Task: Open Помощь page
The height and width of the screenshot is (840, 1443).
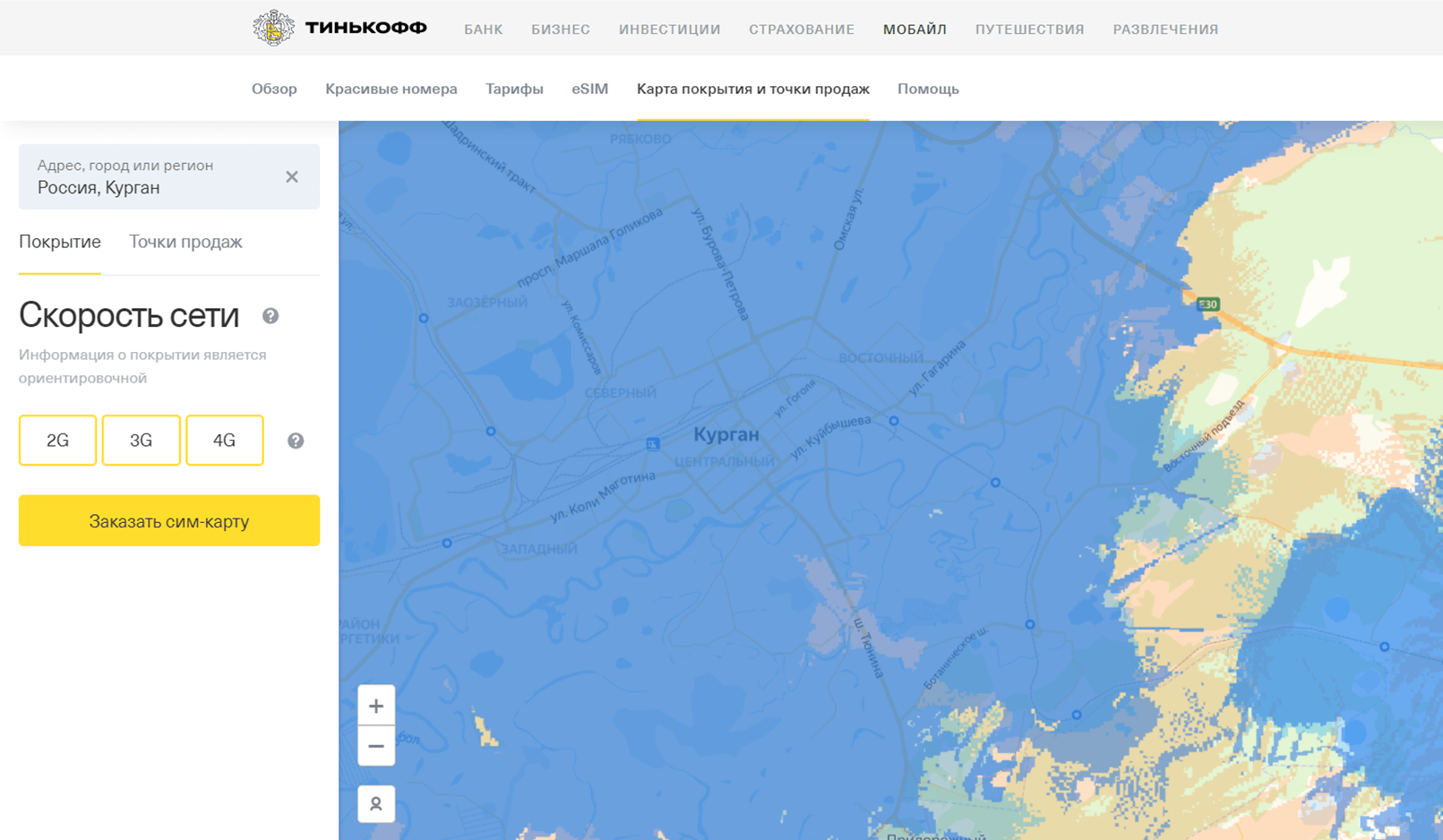Action: (x=928, y=89)
